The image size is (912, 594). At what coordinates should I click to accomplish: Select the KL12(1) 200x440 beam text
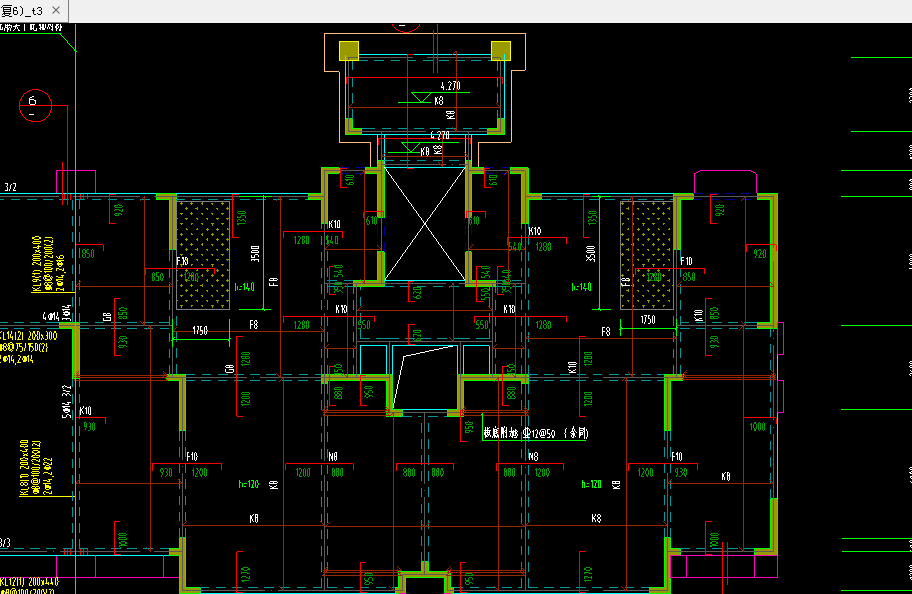pos(30,582)
